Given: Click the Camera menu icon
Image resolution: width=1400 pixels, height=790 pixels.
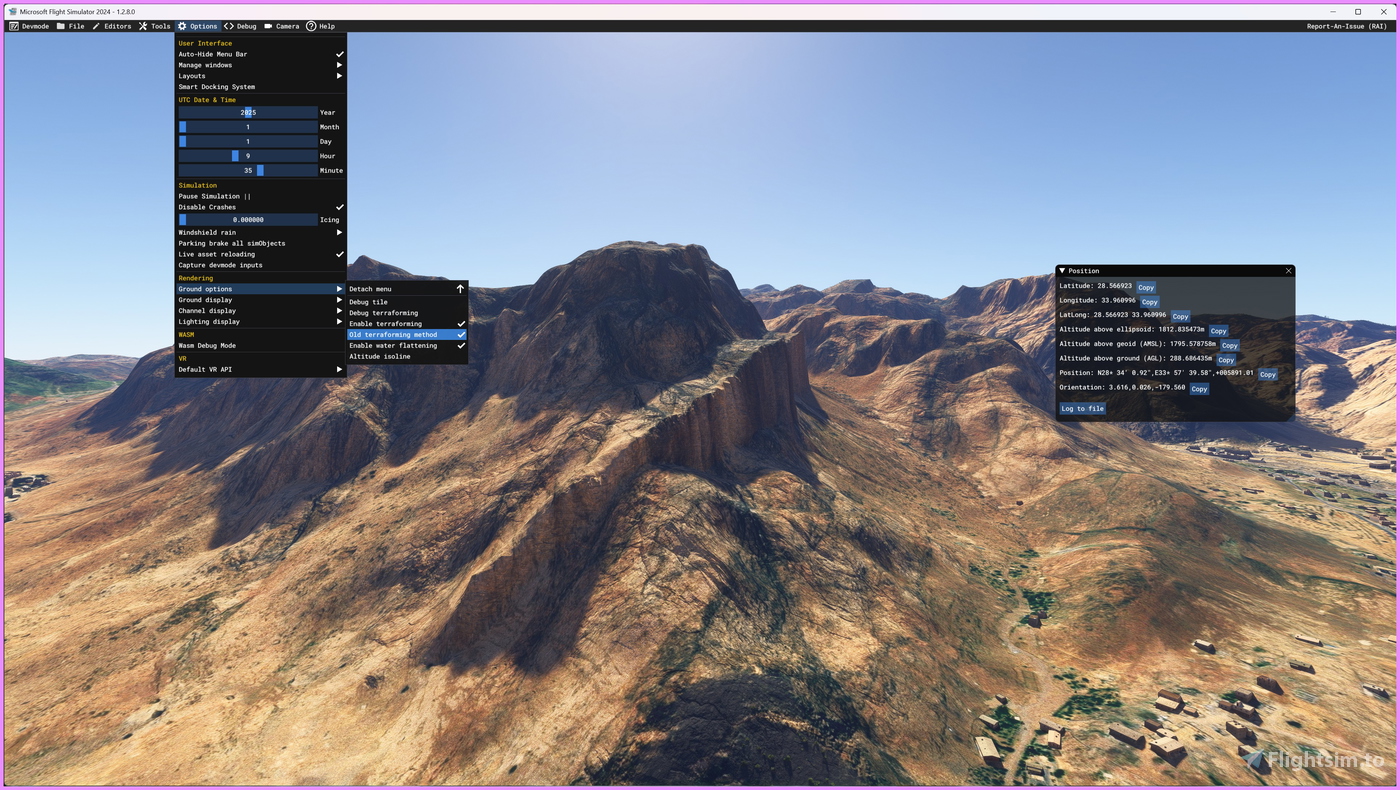Looking at the screenshot, I should (268, 26).
